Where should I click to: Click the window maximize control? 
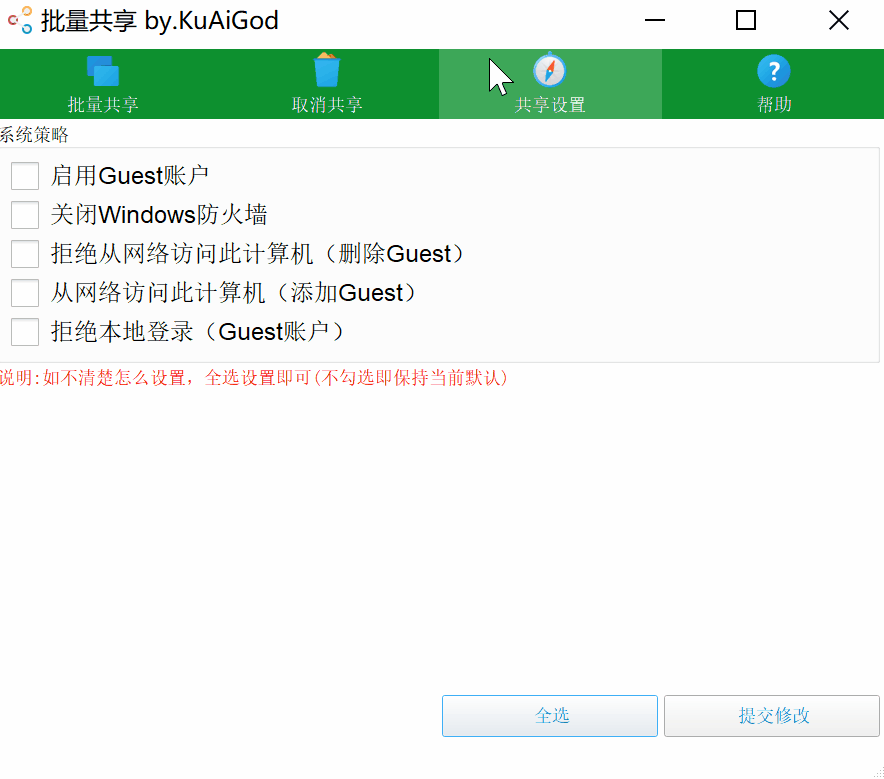[x=745, y=20]
